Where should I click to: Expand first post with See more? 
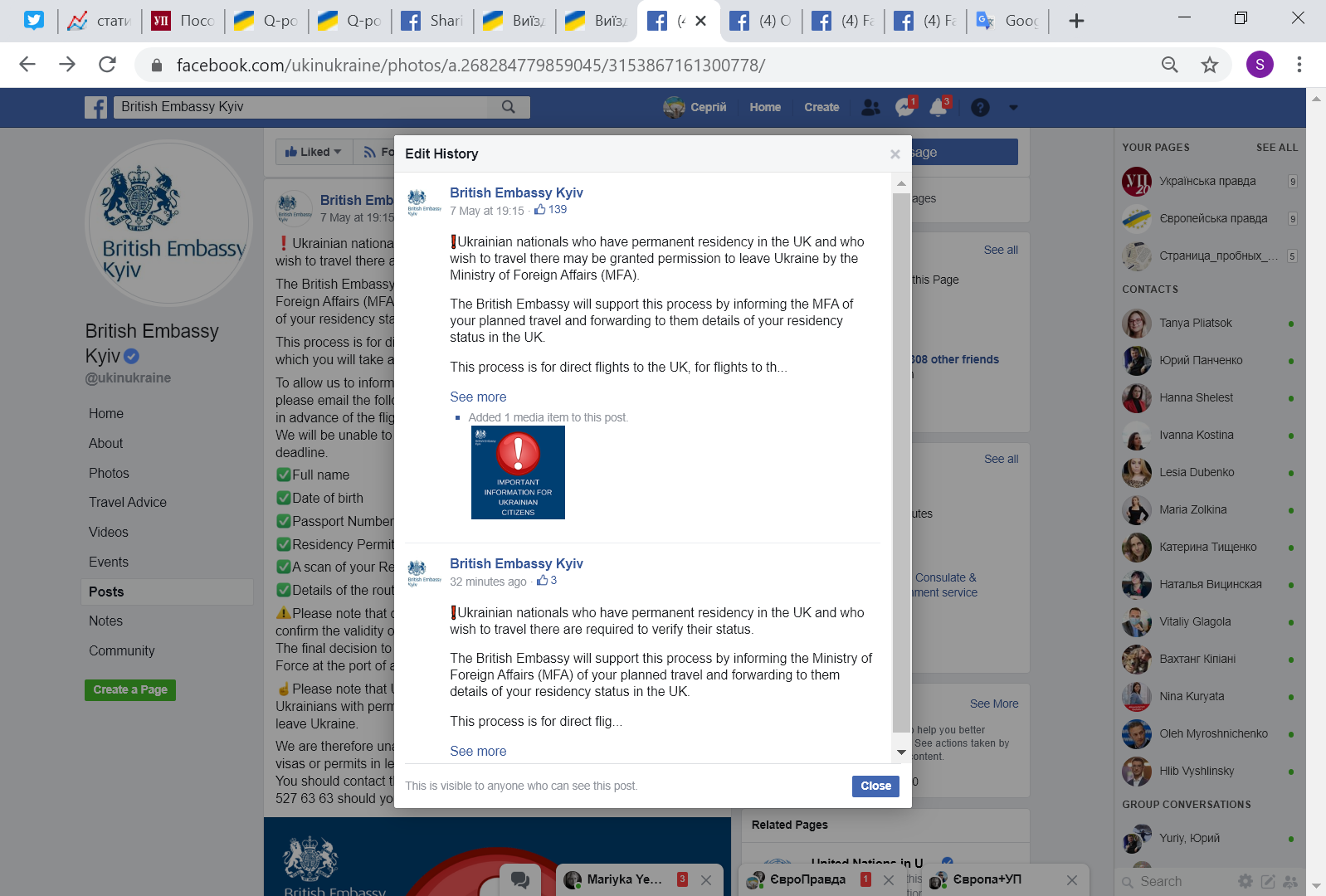coord(478,397)
